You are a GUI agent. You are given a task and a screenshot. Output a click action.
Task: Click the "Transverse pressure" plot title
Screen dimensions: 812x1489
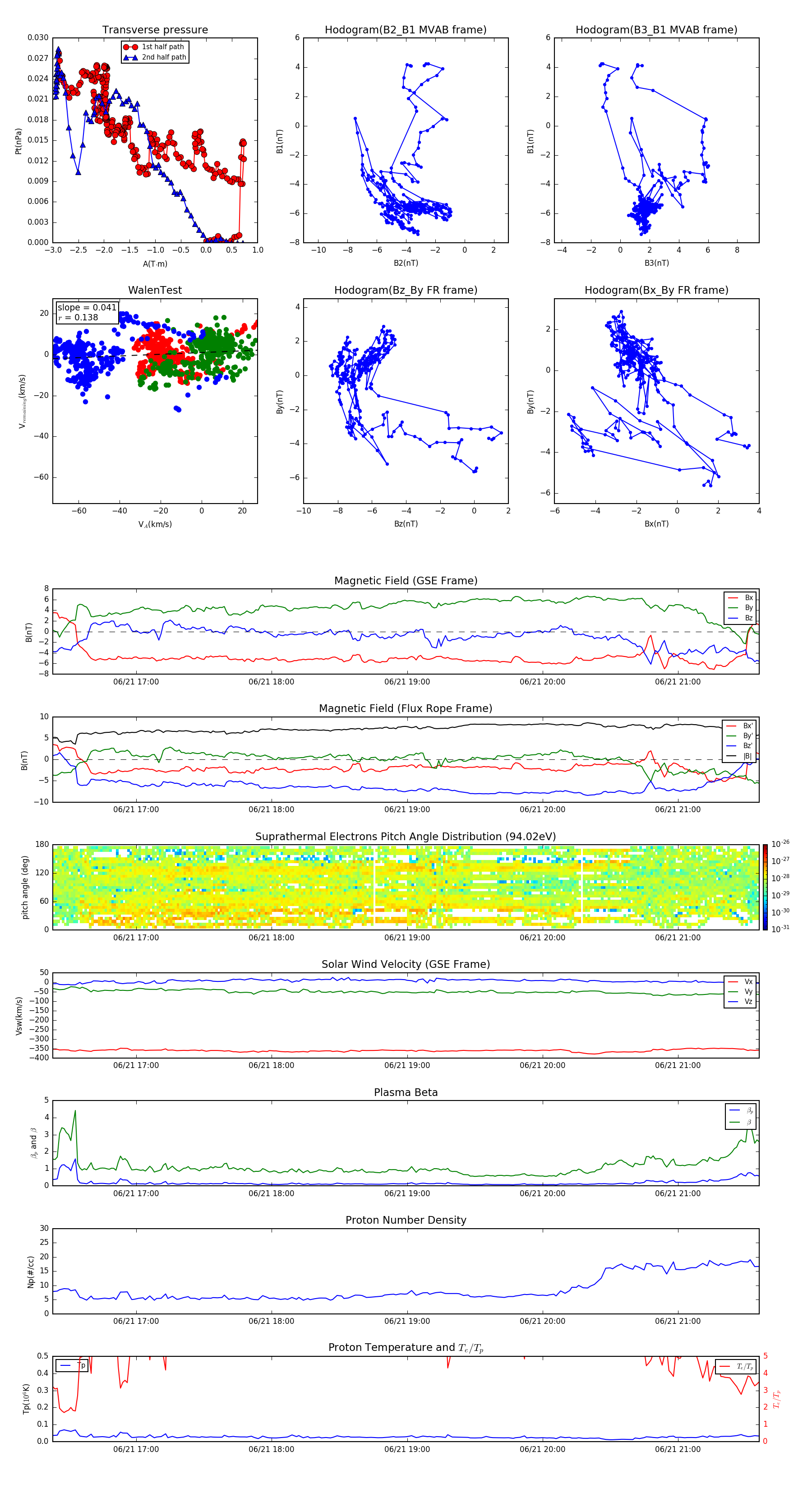(155, 29)
